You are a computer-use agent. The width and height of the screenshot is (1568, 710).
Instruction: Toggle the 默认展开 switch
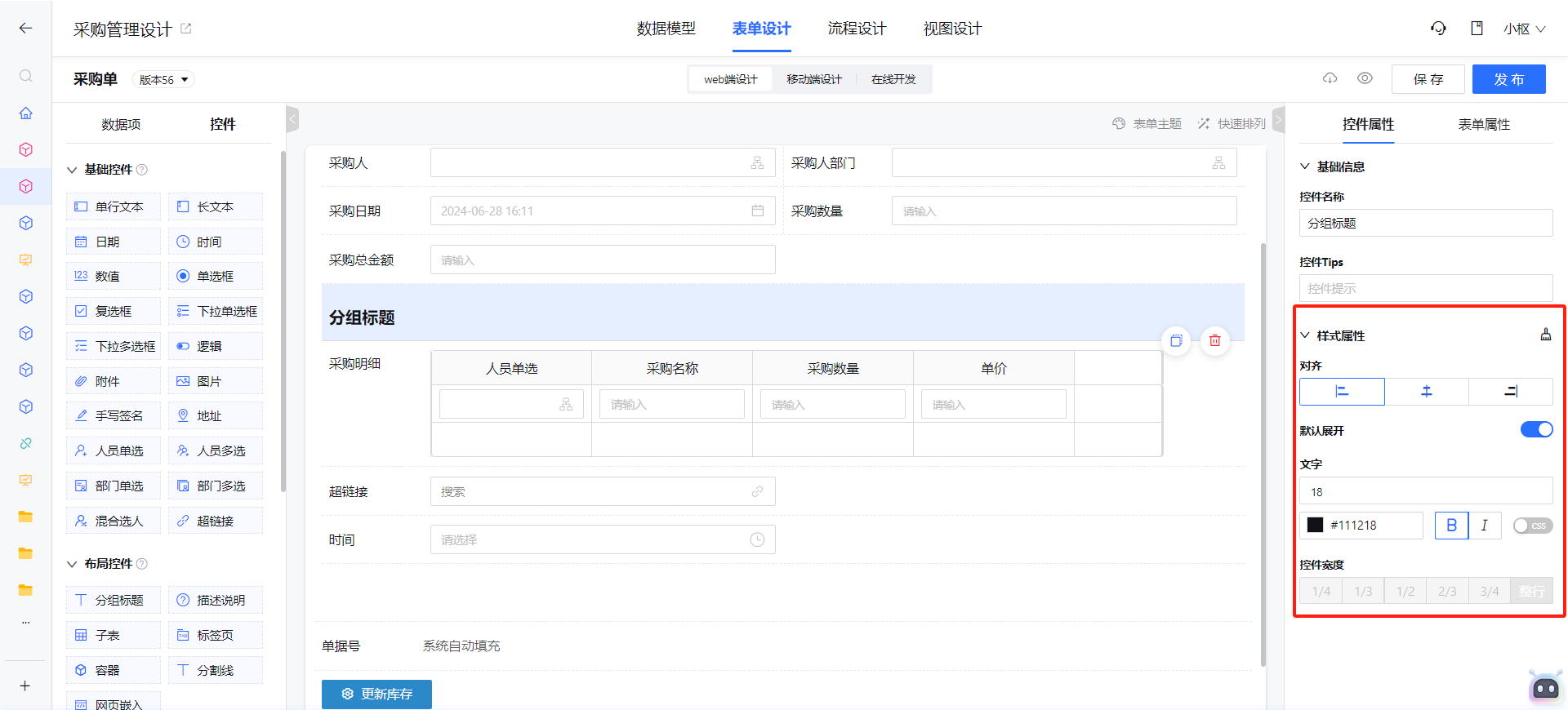pyautogui.click(x=1536, y=429)
